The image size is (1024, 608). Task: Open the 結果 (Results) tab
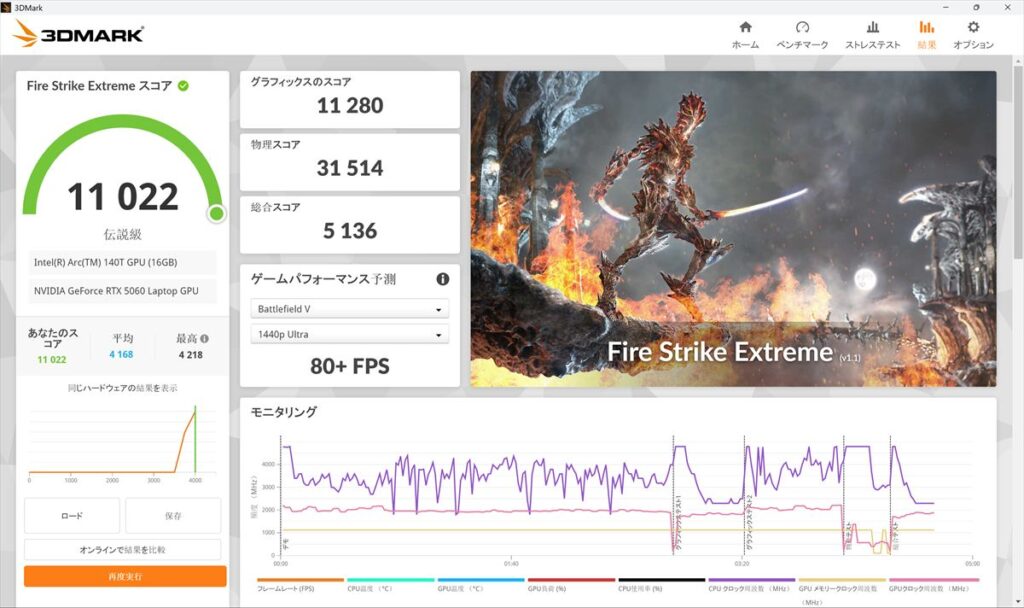927,35
